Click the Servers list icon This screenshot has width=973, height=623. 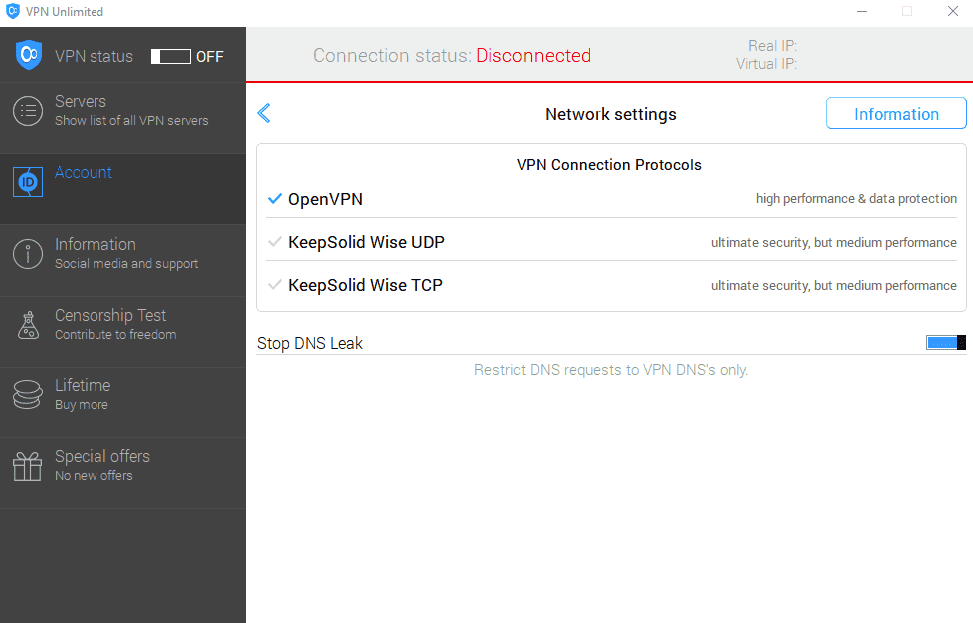coord(28,111)
